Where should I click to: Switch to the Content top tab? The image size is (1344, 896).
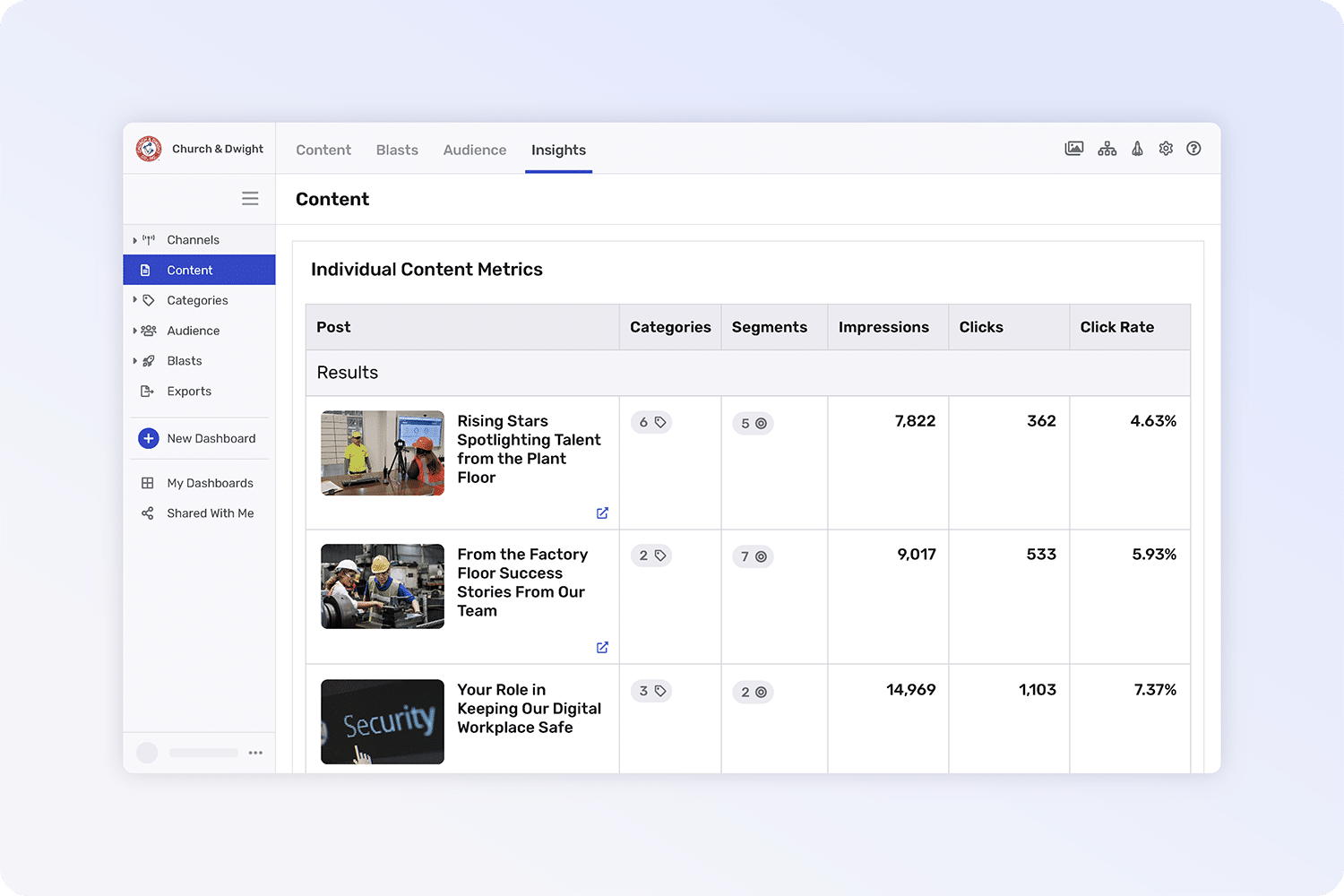(323, 150)
